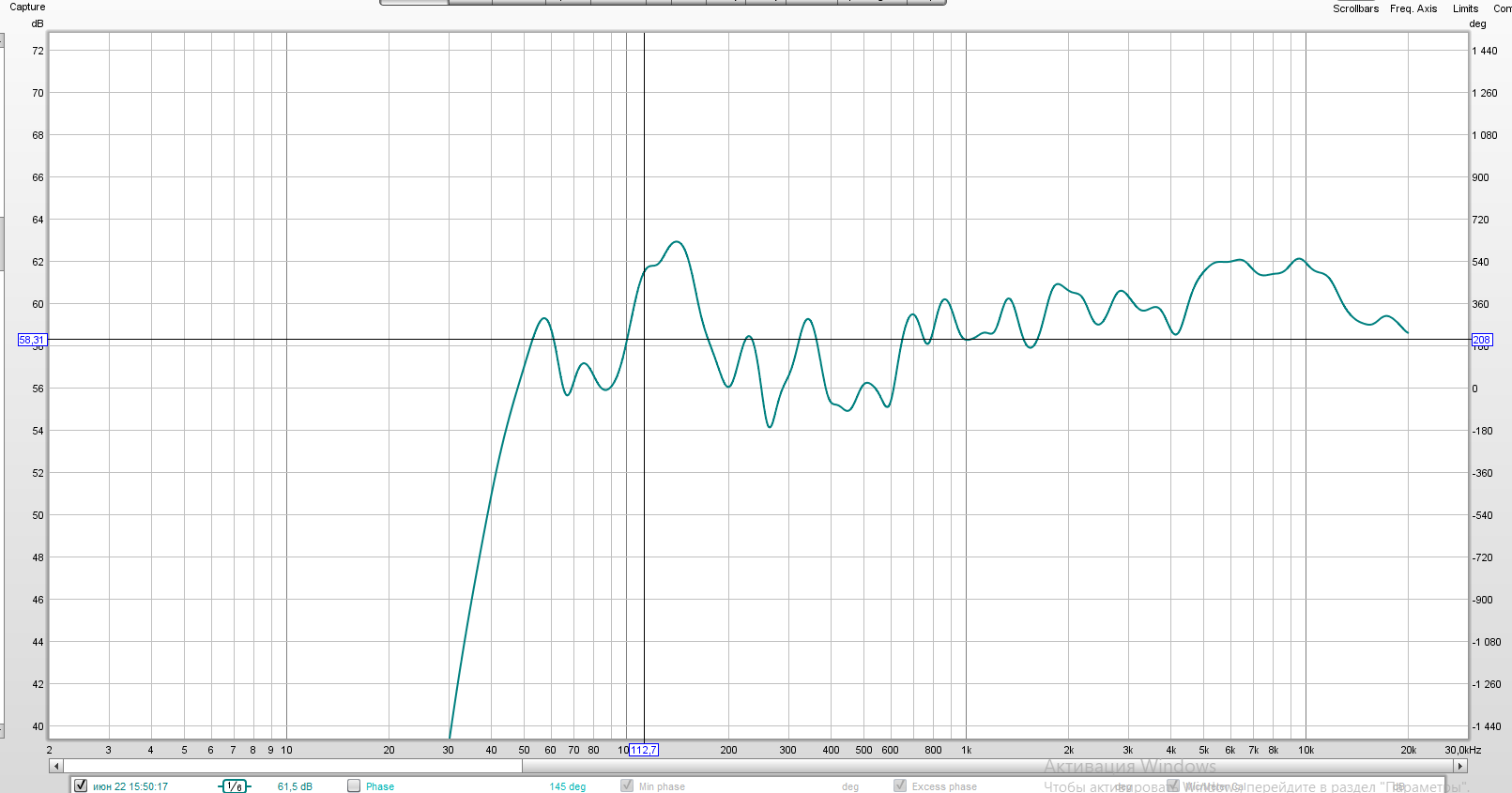
Task: Click the Capture button at top left
Action: click(27, 8)
